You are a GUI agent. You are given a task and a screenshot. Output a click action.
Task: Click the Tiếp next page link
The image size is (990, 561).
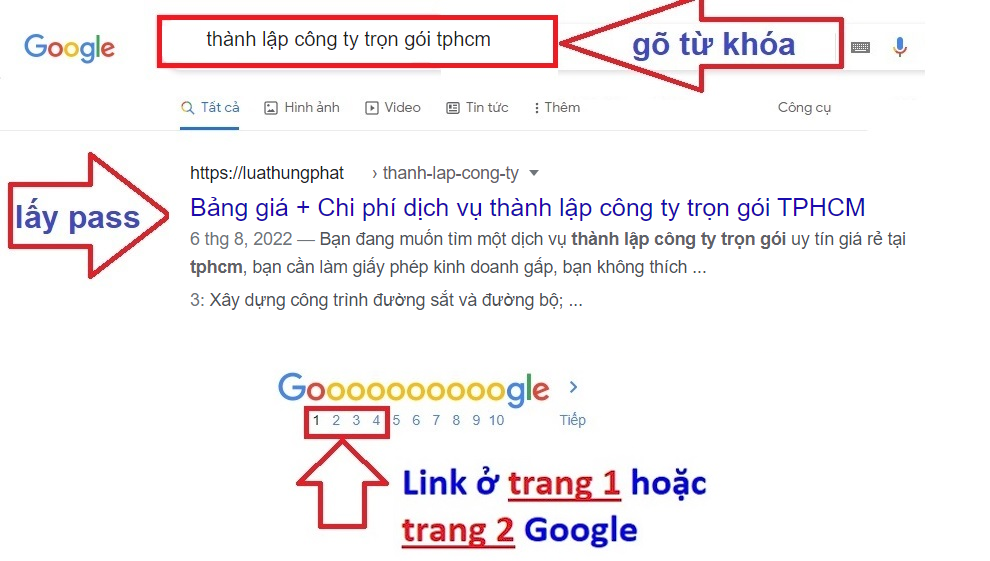(x=573, y=420)
